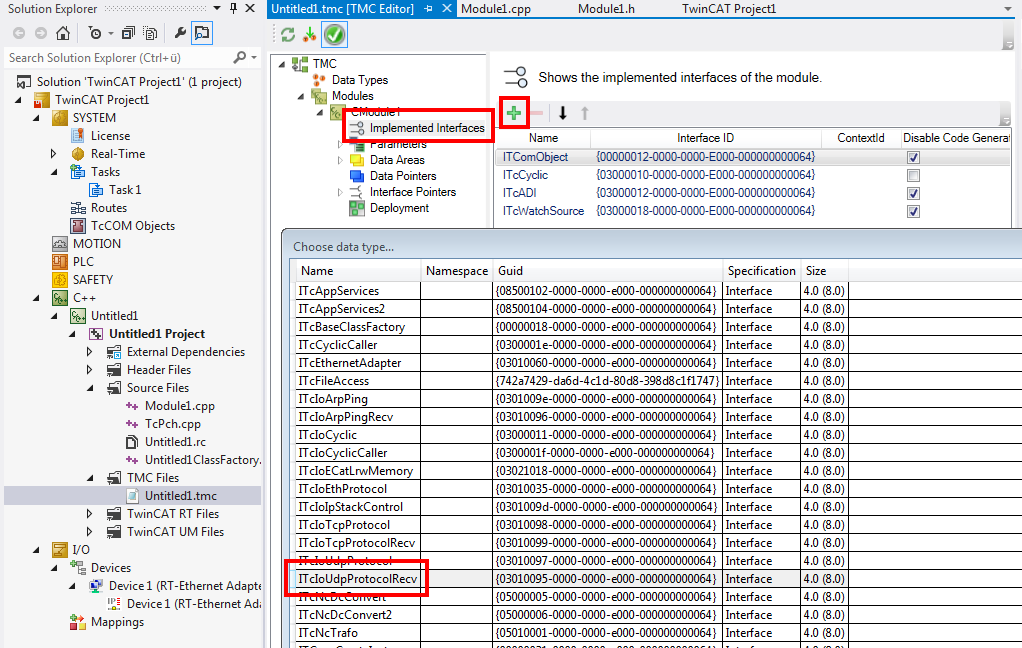The height and width of the screenshot is (648, 1022).
Task: Switch to the Module1.cpp tab
Action: pos(496,8)
